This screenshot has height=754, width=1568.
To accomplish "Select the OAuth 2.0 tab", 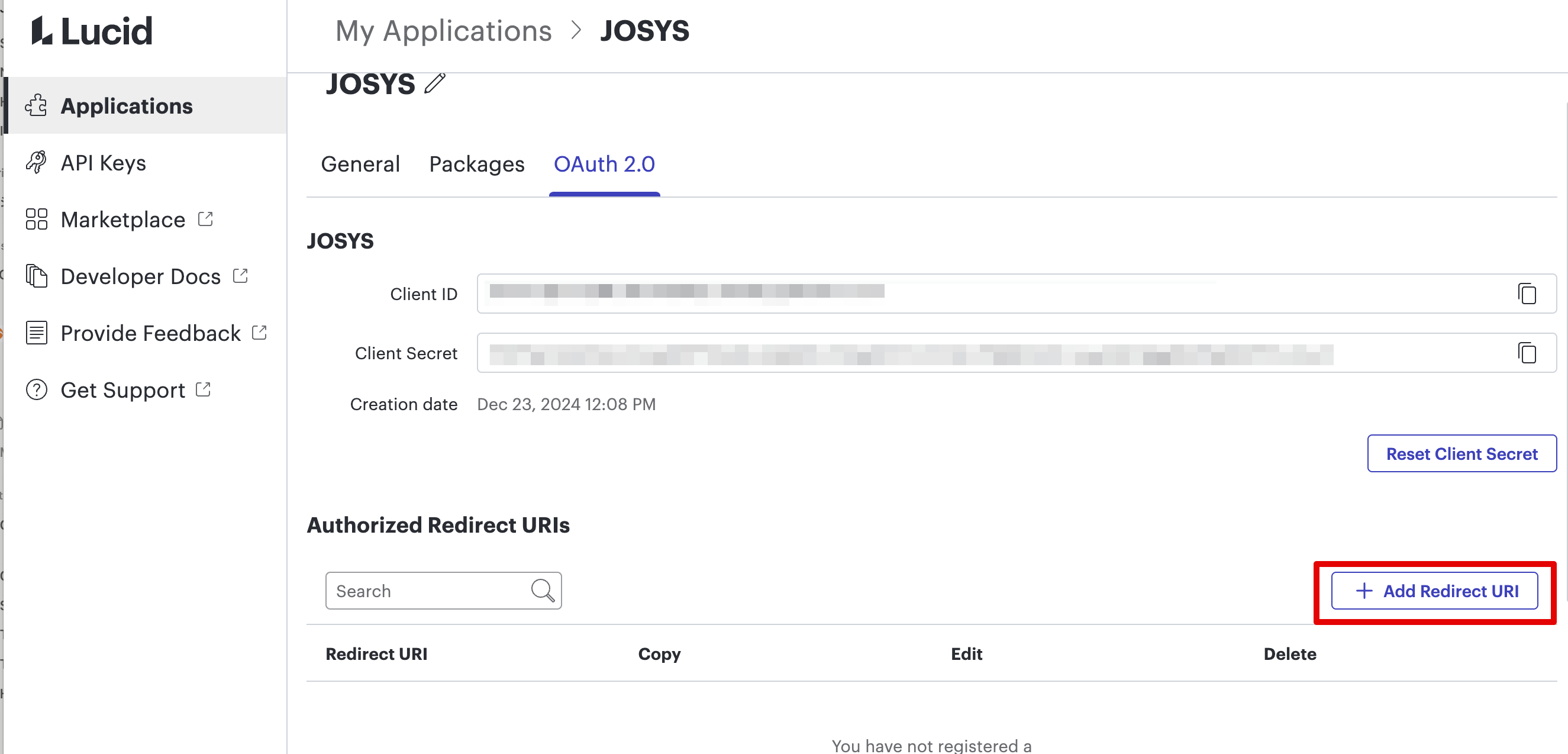I will pyautogui.click(x=604, y=164).
